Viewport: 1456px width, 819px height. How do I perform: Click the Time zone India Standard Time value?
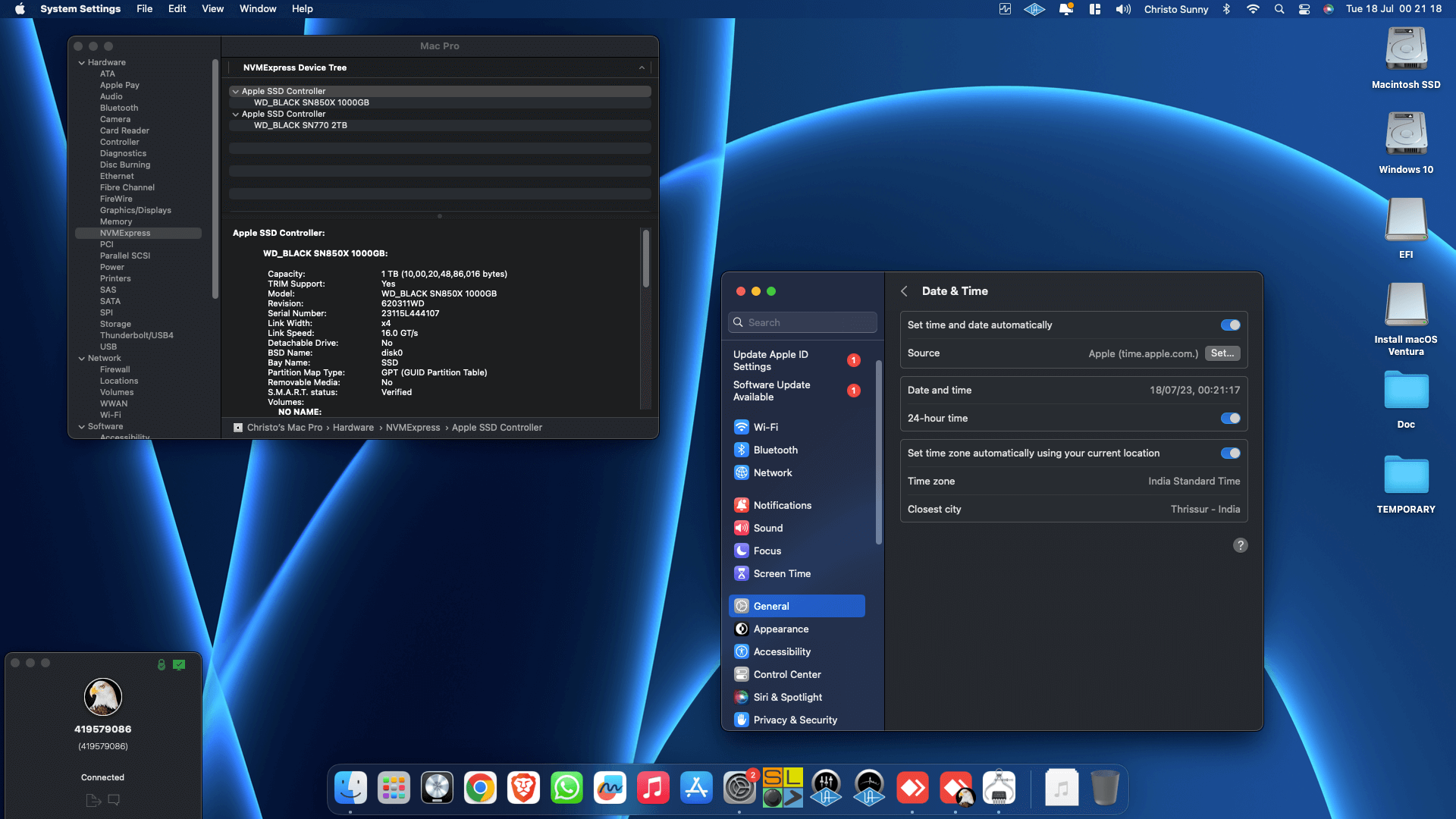click(1194, 482)
